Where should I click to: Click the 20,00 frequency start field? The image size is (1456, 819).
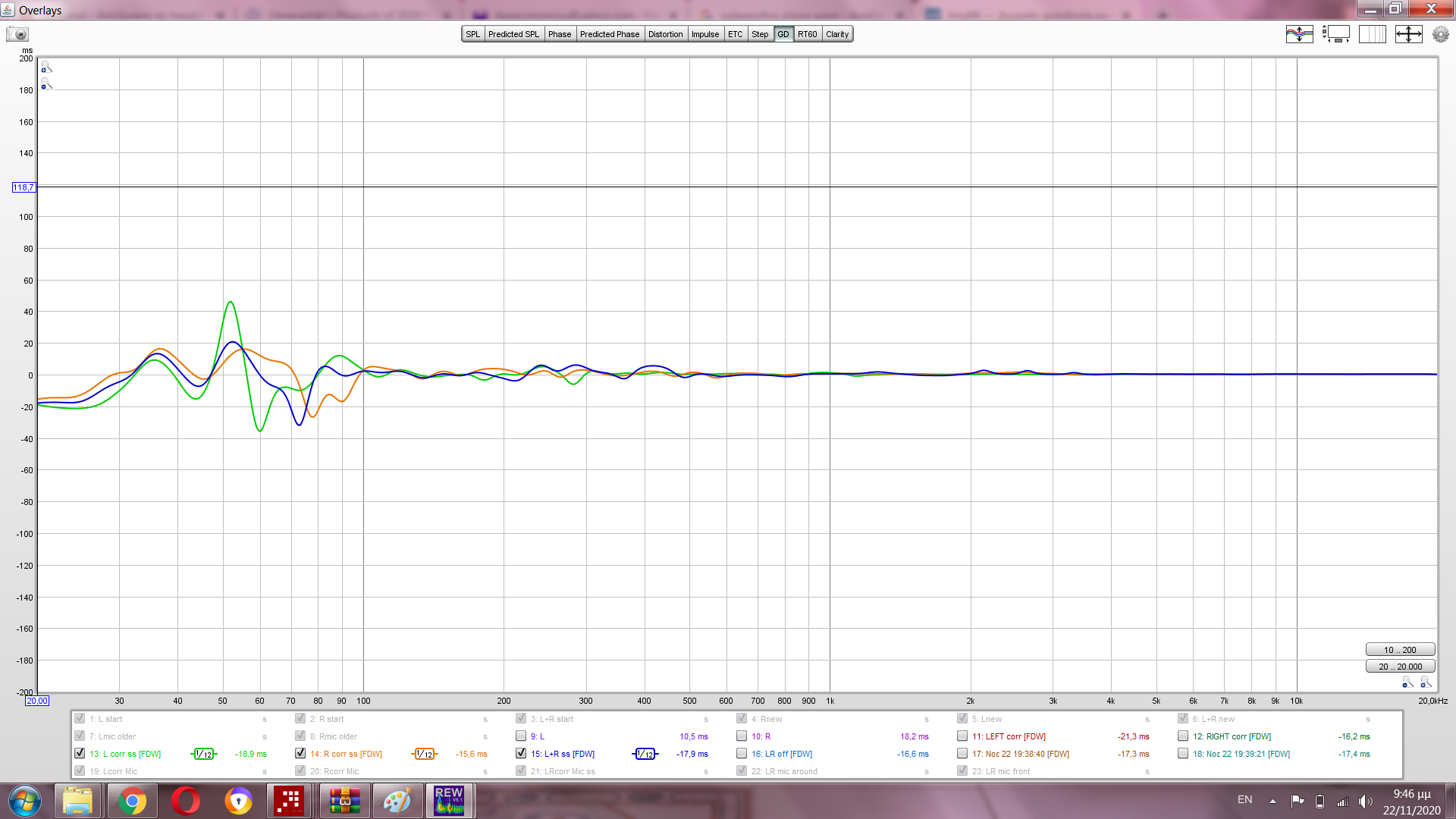pos(37,701)
